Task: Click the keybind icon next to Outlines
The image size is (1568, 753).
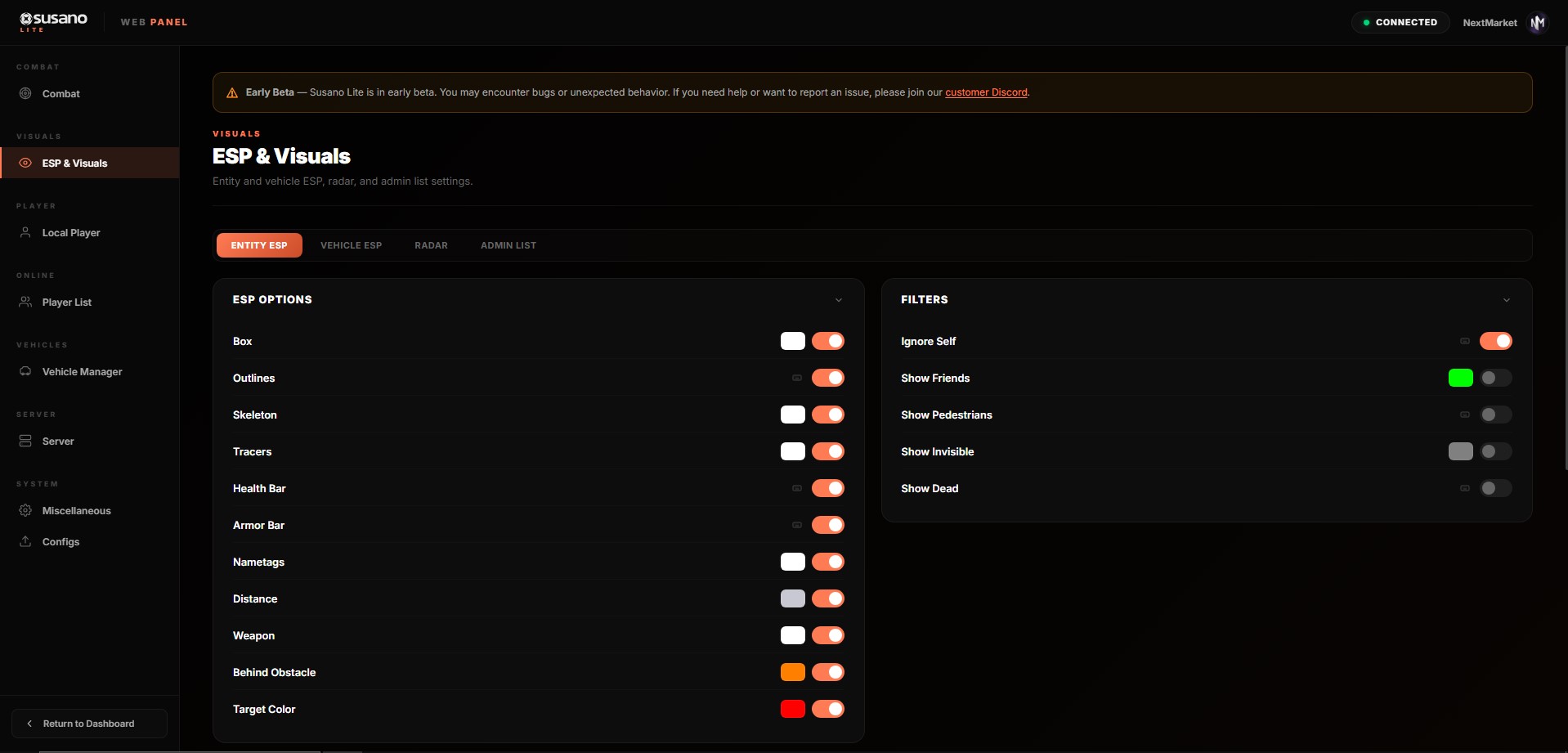Action: tap(797, 378)
